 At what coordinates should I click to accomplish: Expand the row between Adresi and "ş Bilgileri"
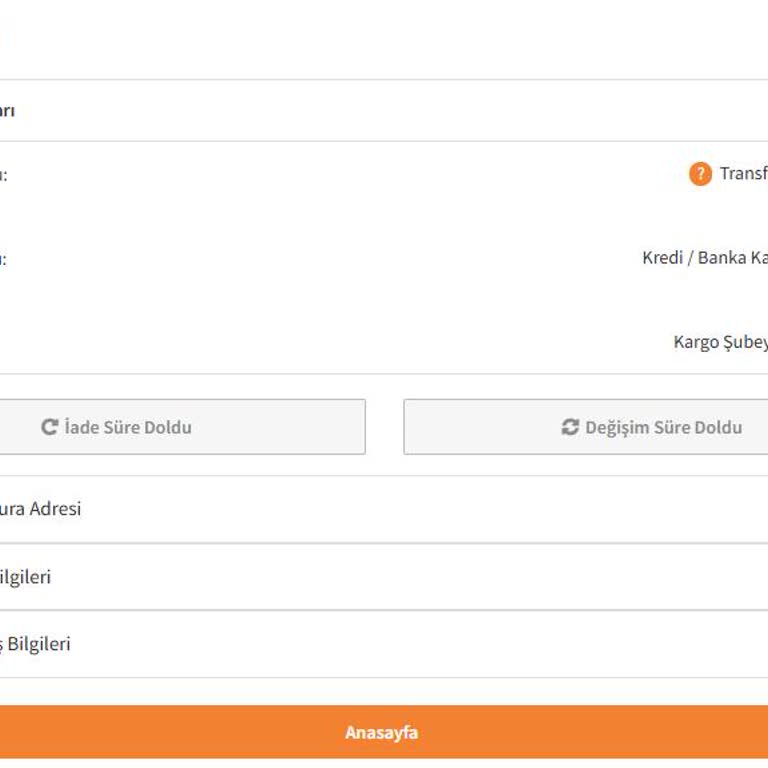[x=26, y=577]
